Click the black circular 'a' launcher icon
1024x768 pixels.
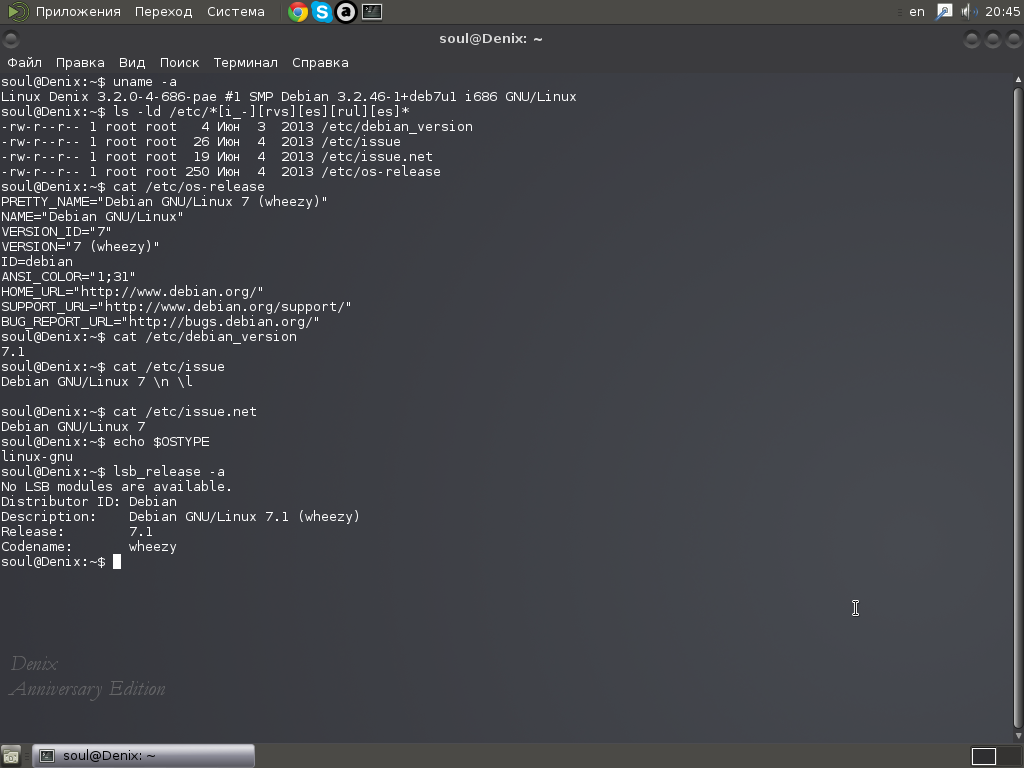346,12
